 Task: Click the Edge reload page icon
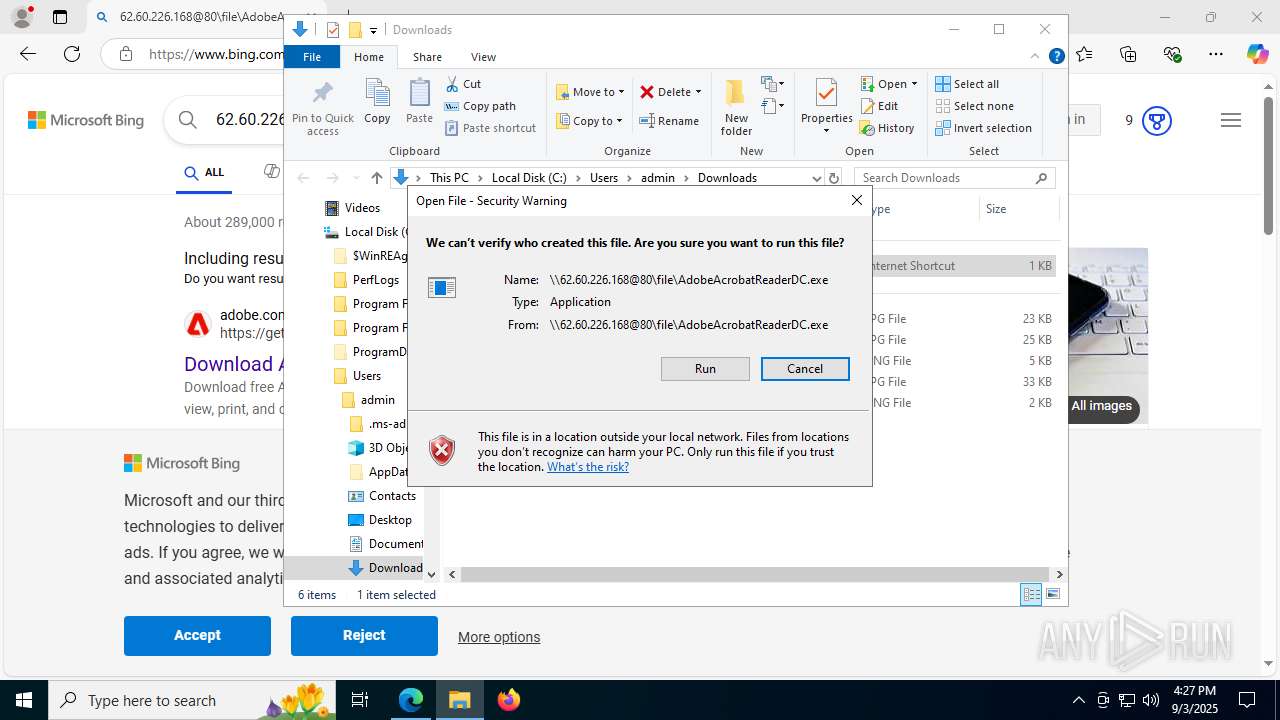71,54
